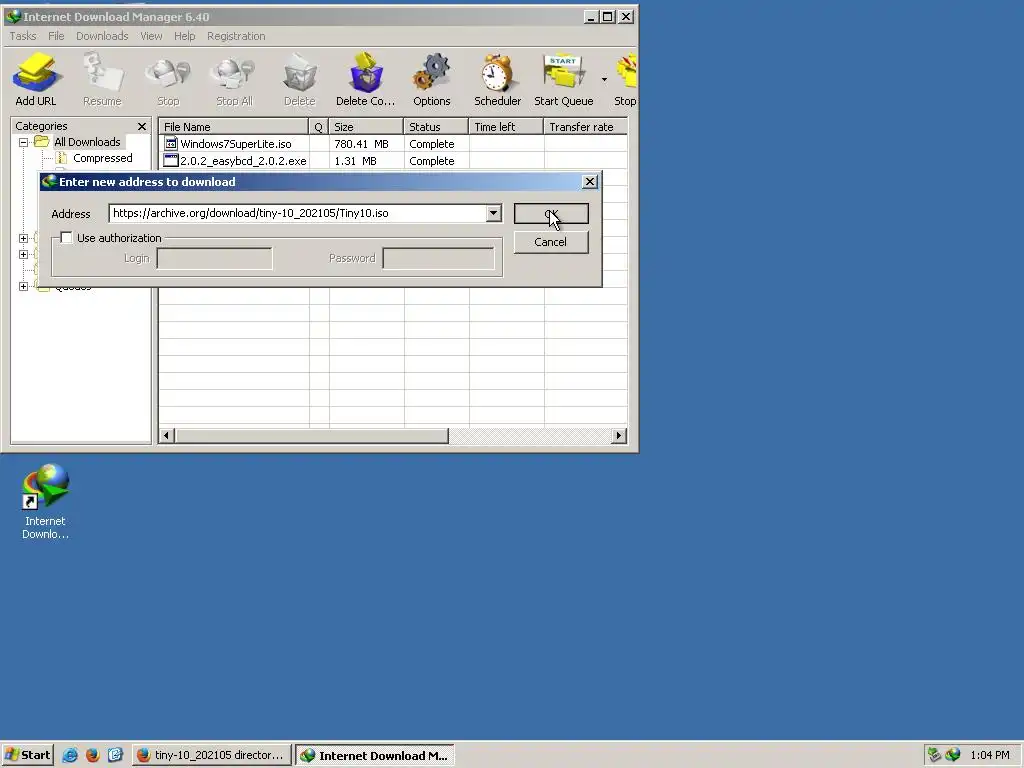The image size is (1024, 768).
Task: Open the Internet Download Manager desktop shortcut
Action: click(x=45, y=502)
